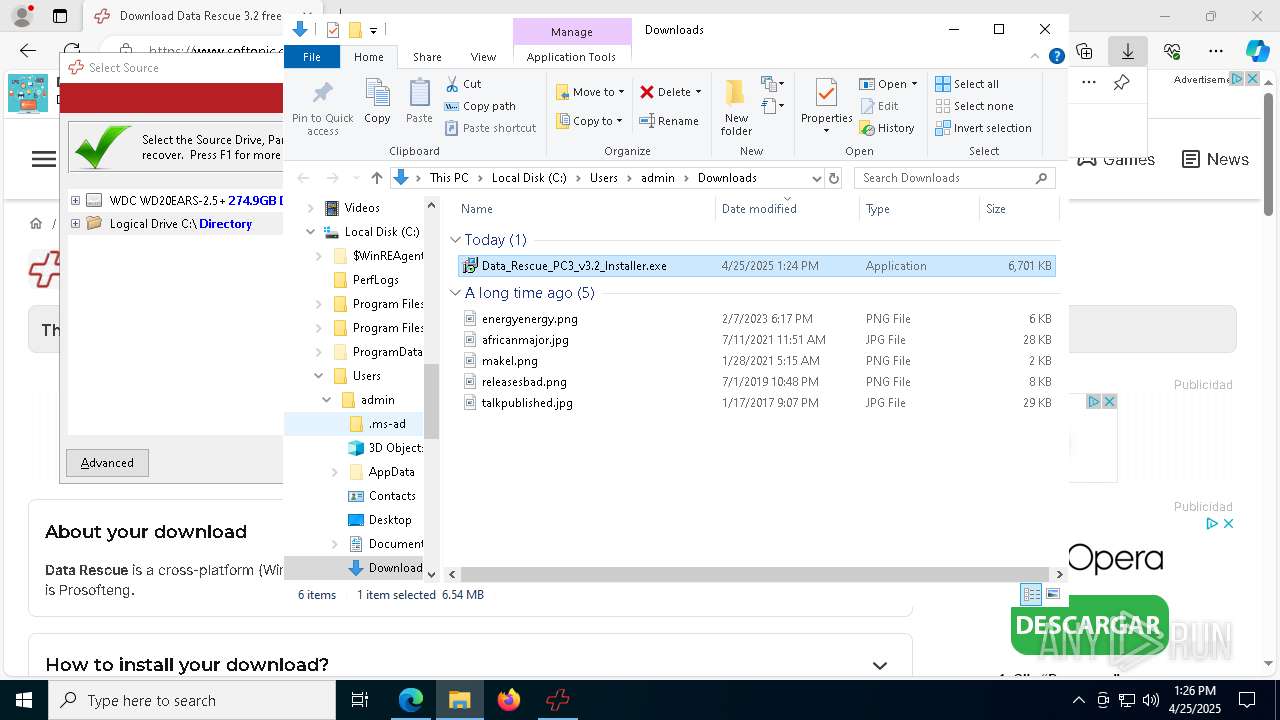Expand How to install your download

(x=880, y=665)
